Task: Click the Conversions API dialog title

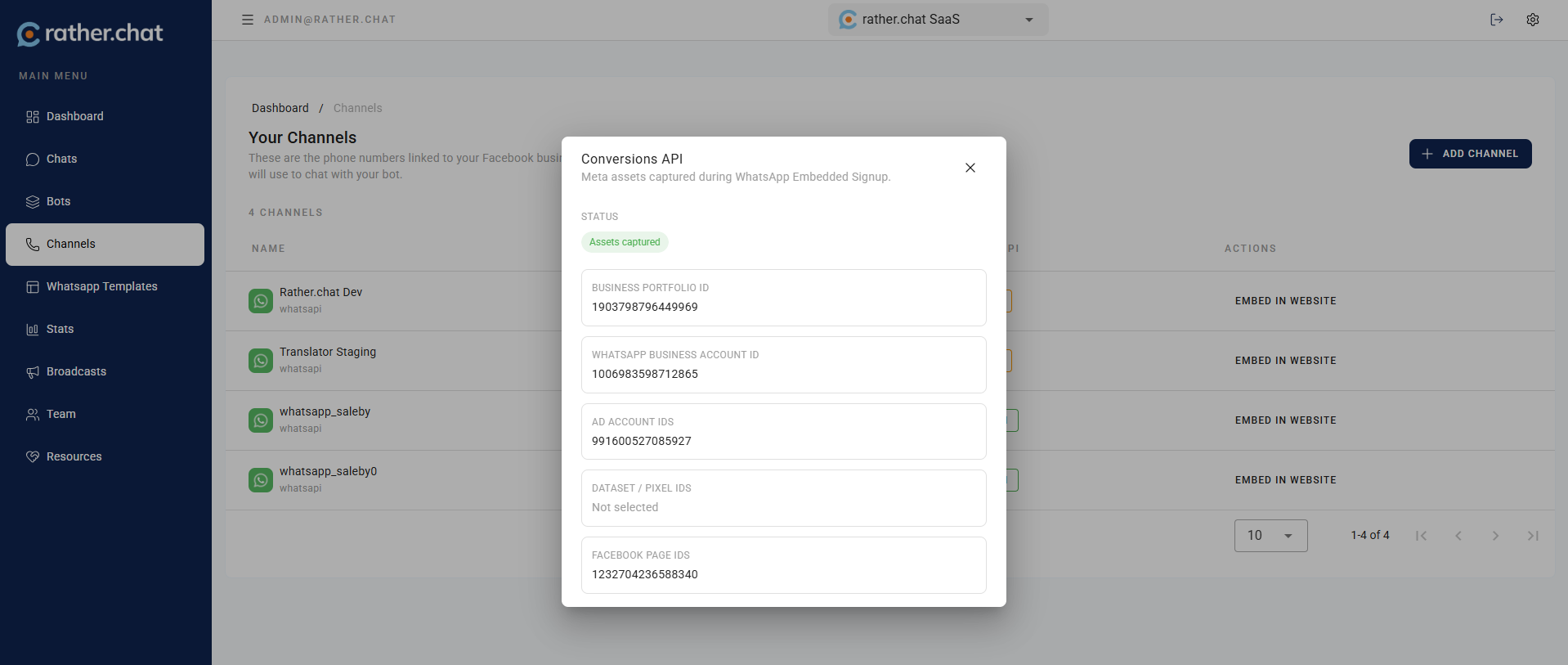Action: click(632, 159)
